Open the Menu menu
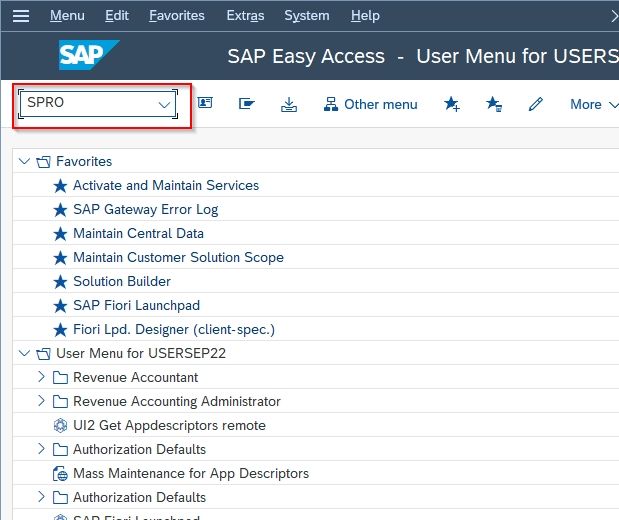Screen dimensions: 619x520 pos(67,15)
